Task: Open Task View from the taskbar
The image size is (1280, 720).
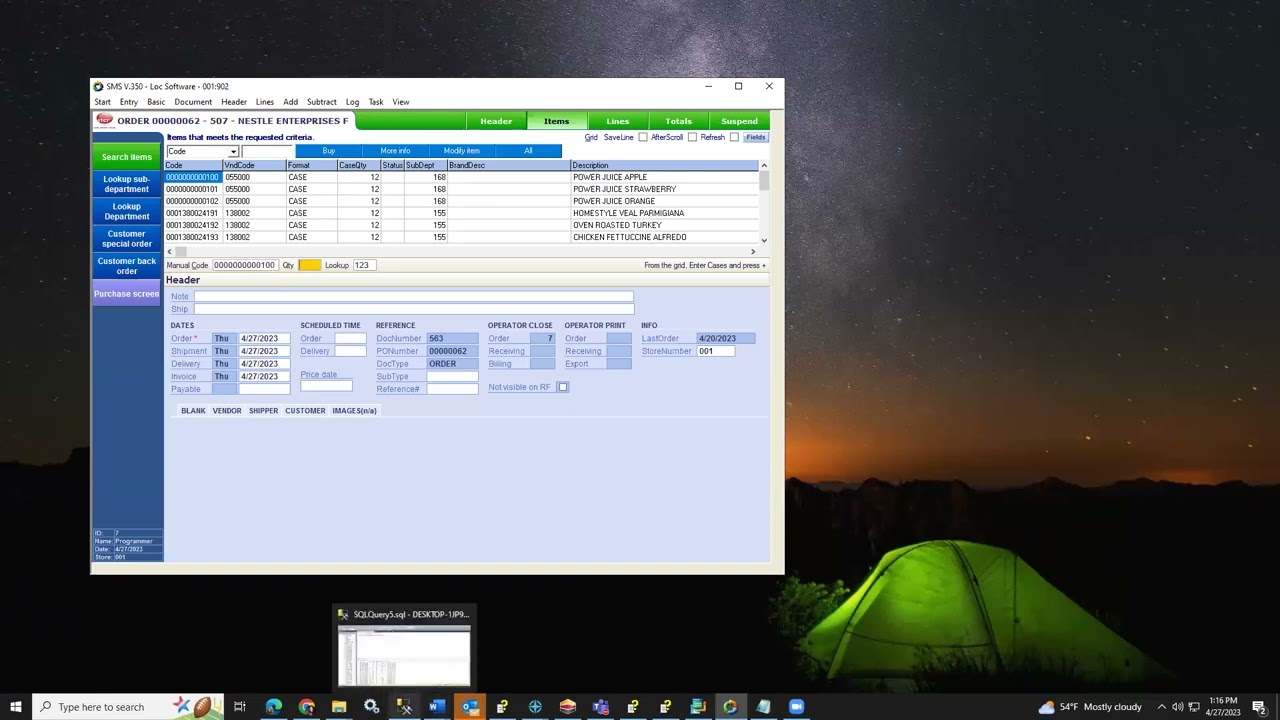Action: [x=240, y=707]
